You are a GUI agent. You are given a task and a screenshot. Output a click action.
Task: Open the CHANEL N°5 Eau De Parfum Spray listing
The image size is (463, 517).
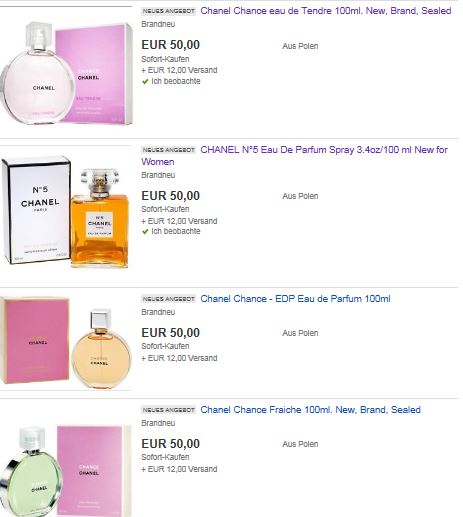(x=294, y=156)
